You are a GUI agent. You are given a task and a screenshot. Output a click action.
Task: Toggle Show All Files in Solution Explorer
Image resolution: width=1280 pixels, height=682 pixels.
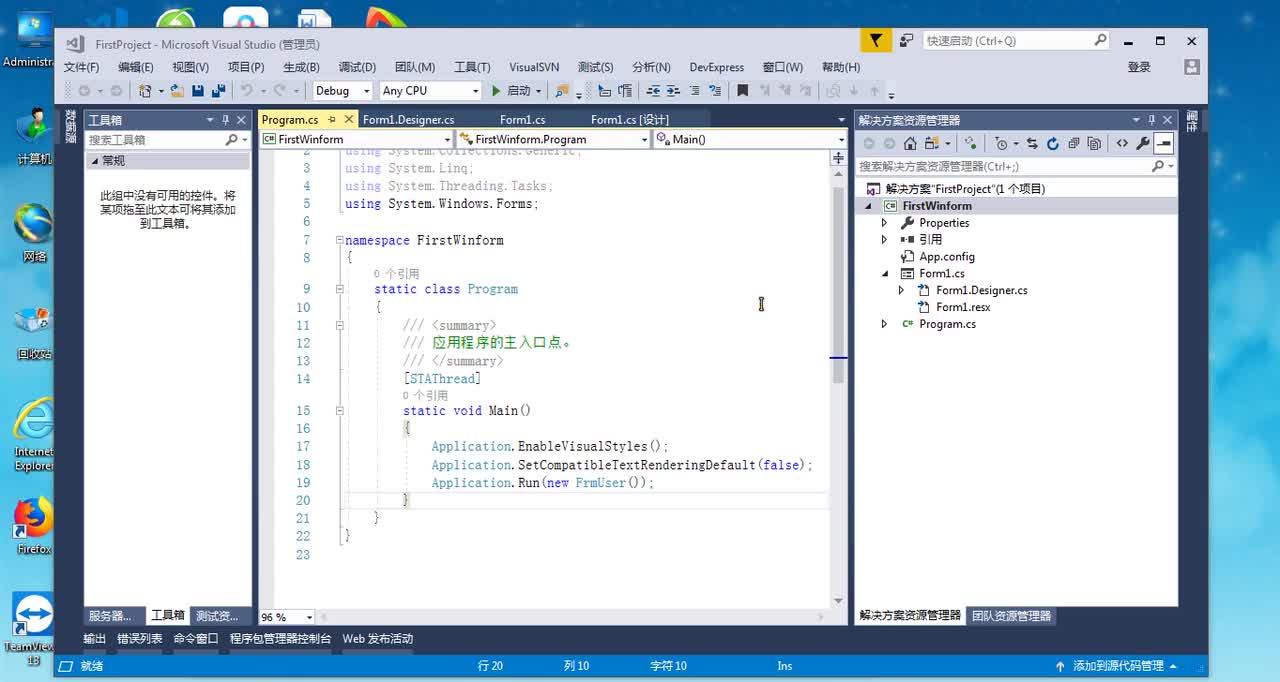(x=1094, y=144)
